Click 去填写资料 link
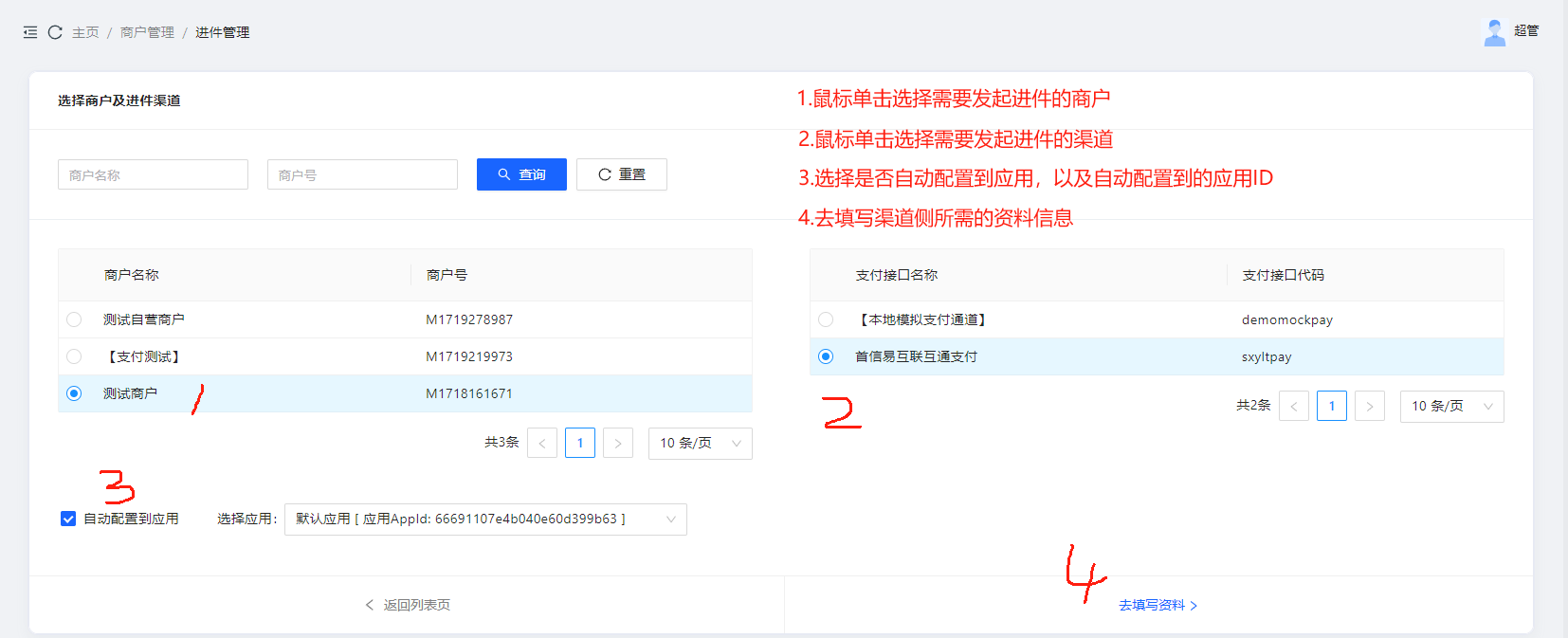This screenshot has height=638, width=1568. [1158, 605]
